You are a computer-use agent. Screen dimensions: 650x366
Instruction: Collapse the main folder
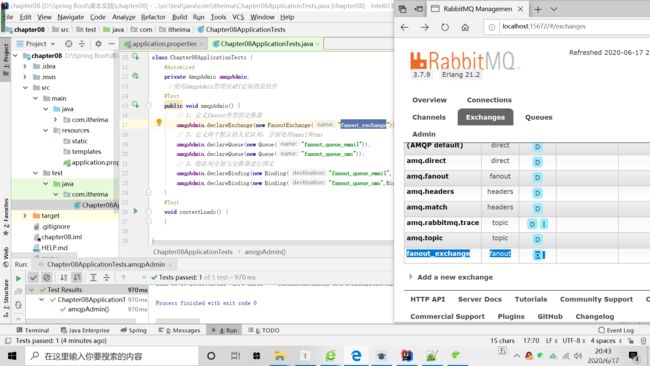pyautogui.click(x=35, y=98)
